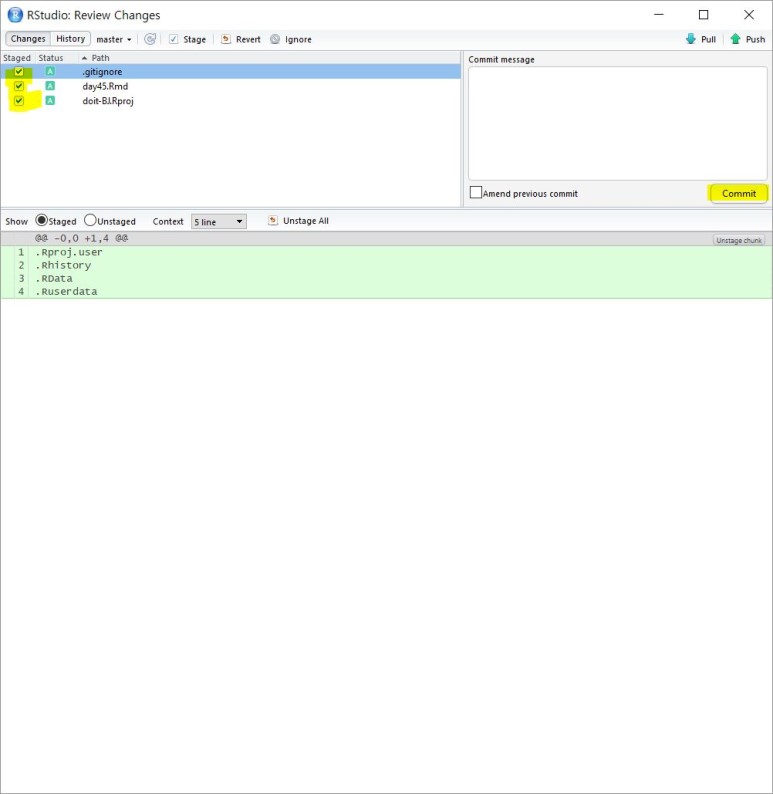Click the status icon for day45.Rmd
The width and height of the screenshot is (773, 794).
[50, 86]
